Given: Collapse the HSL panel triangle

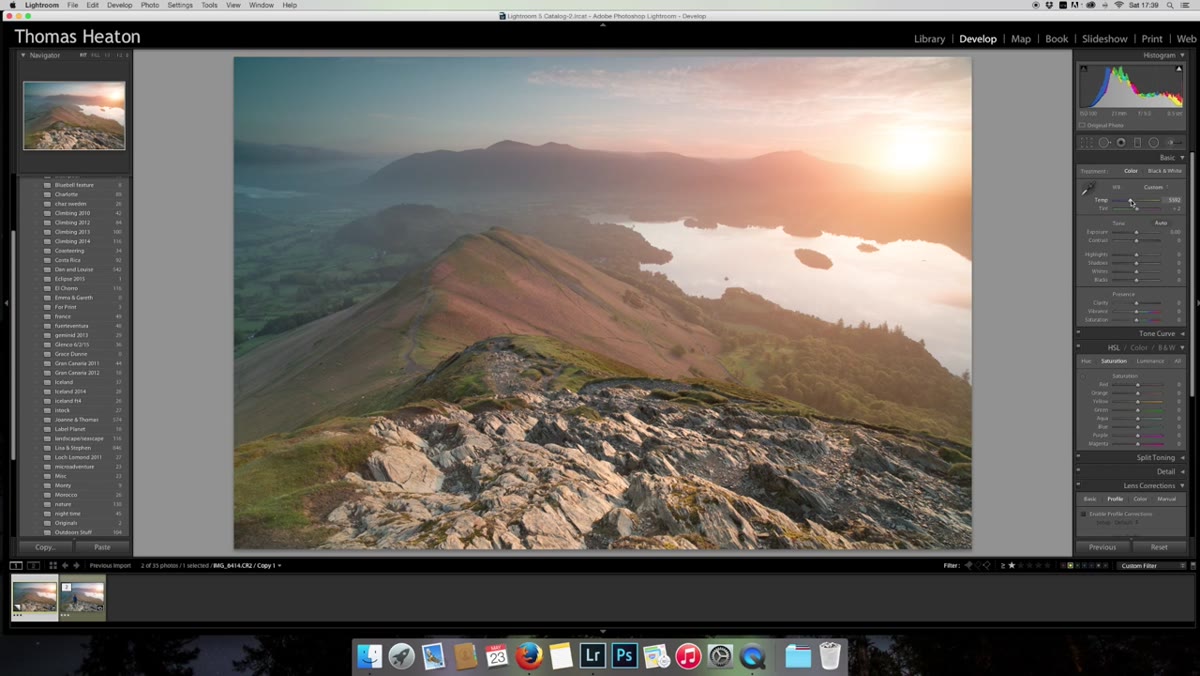Looking at the screenshot, I should [1182, 347].
